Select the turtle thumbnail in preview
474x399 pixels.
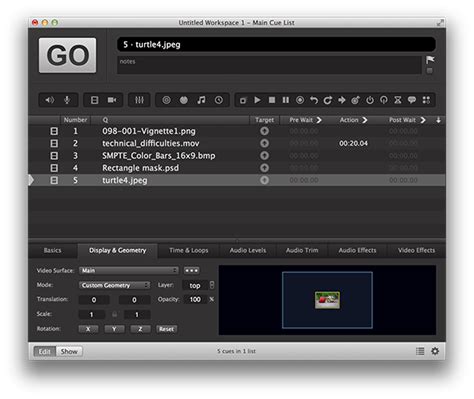328,300
